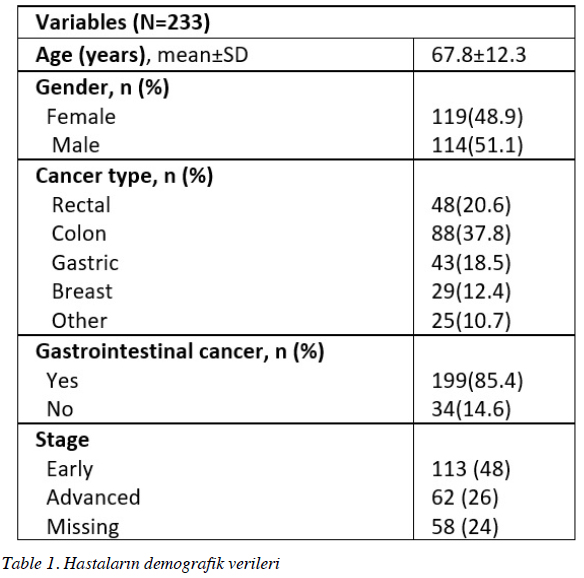This screenshot has height=578, width=584.
Task: Select the Advanced row label
Action: (93, 497)
